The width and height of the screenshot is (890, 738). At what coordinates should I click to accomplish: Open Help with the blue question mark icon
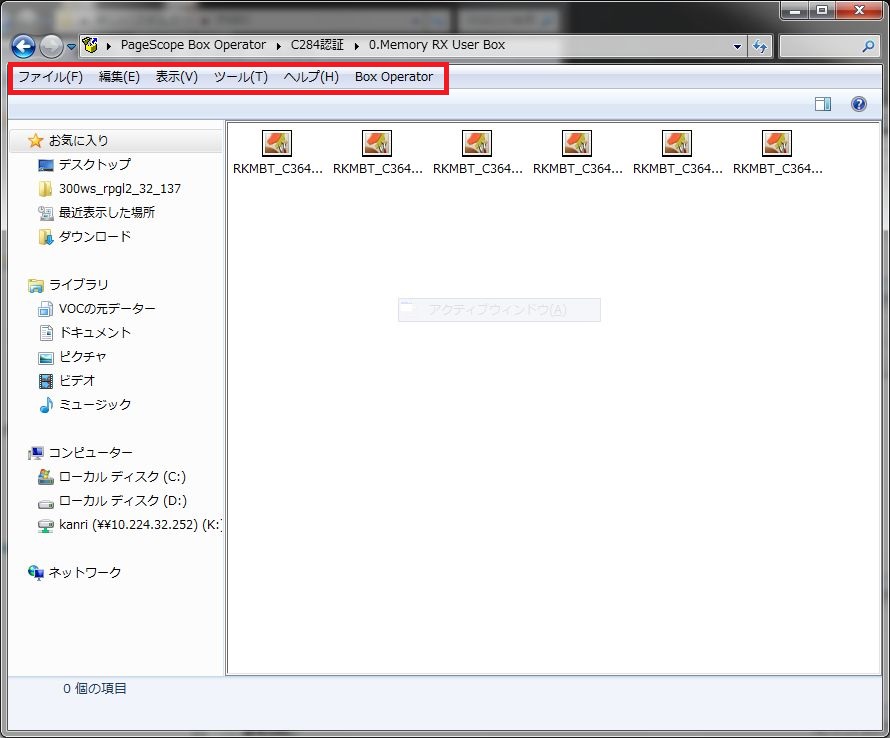(x=858, y=104)
